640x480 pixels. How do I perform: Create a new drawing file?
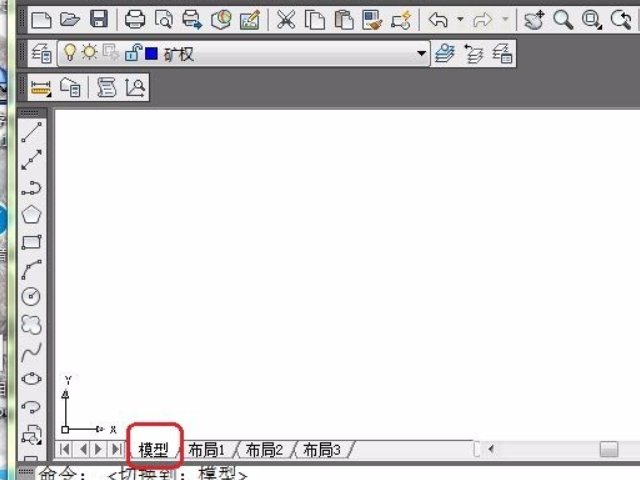[x=41, y=19]
